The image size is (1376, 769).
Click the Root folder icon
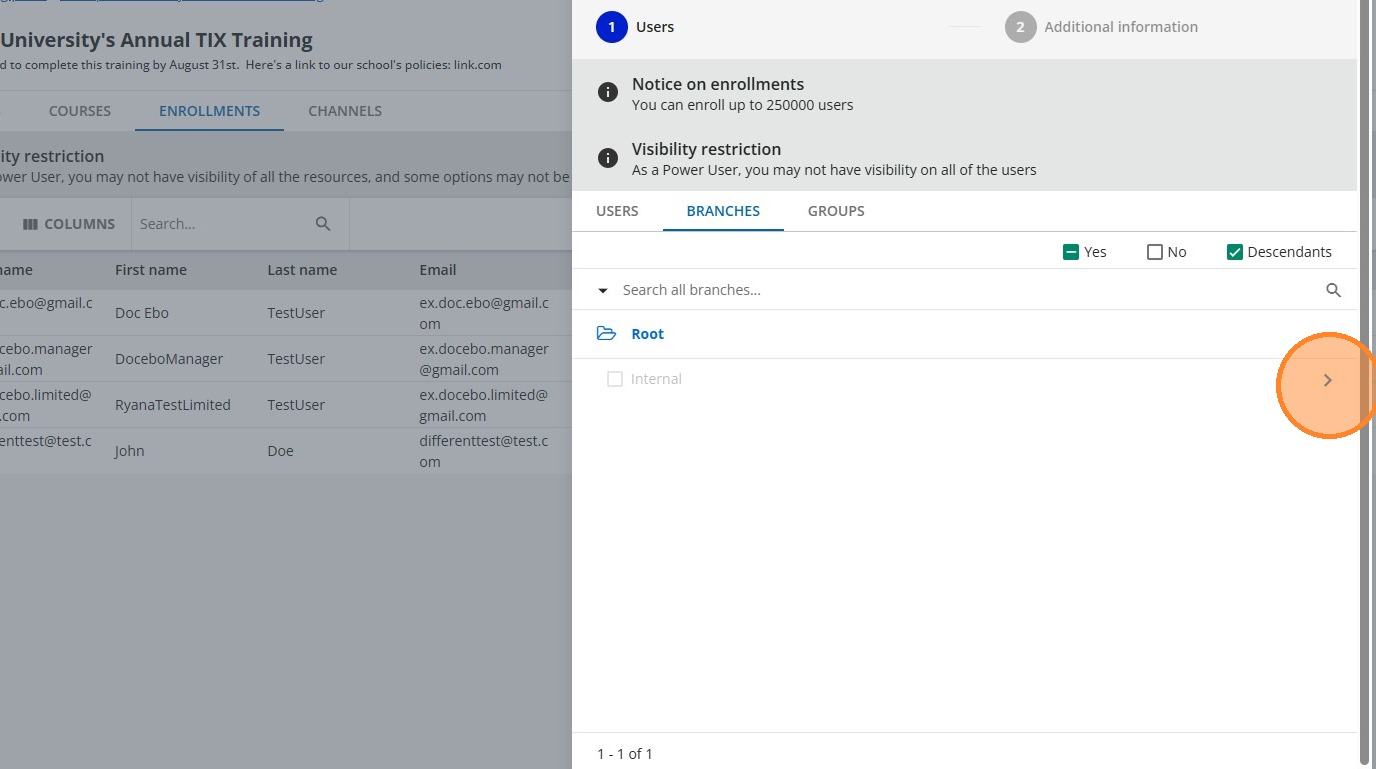click(x=606, y=333)
